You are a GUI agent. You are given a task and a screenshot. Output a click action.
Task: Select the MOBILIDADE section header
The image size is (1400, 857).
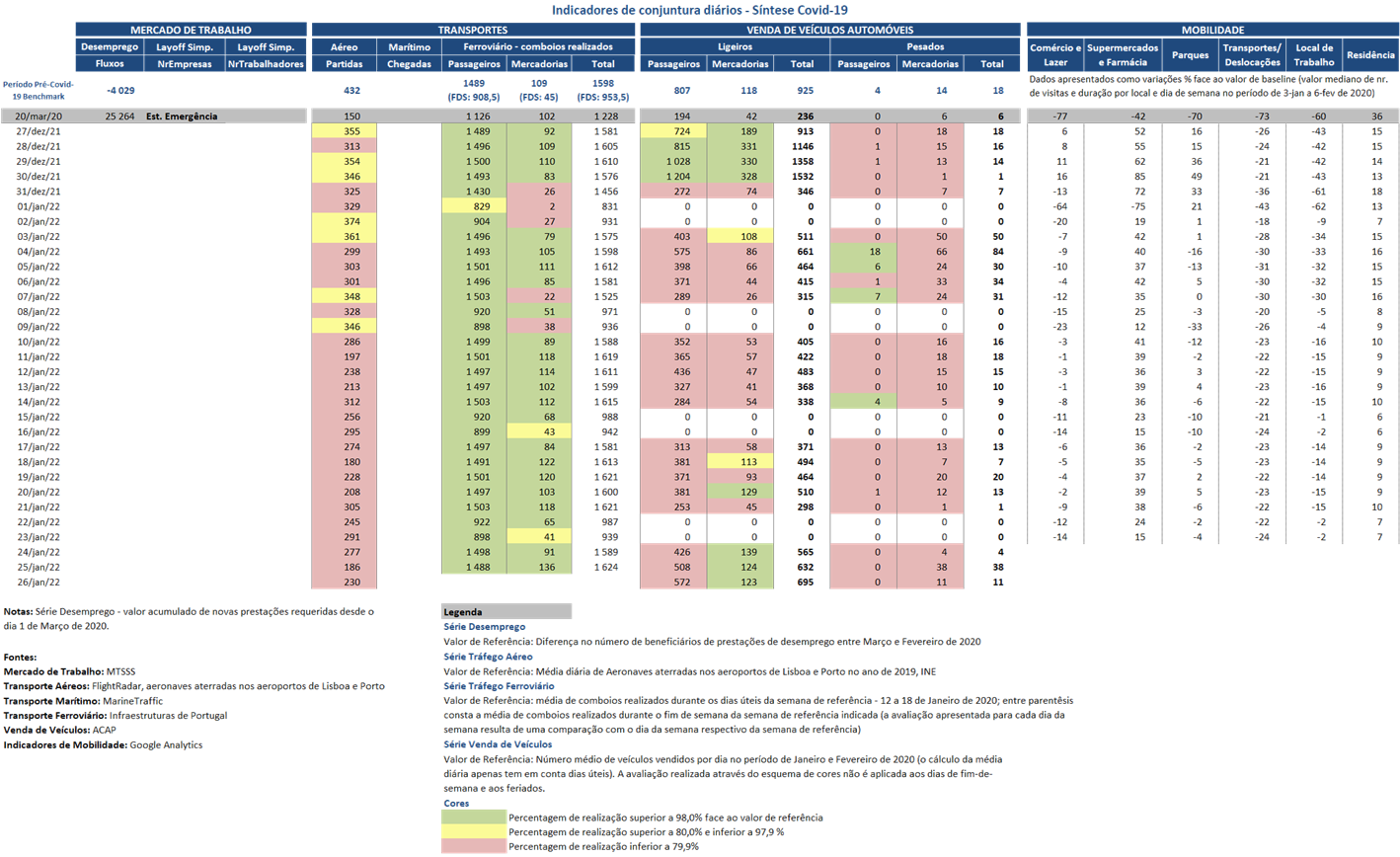click(1212, 31)
